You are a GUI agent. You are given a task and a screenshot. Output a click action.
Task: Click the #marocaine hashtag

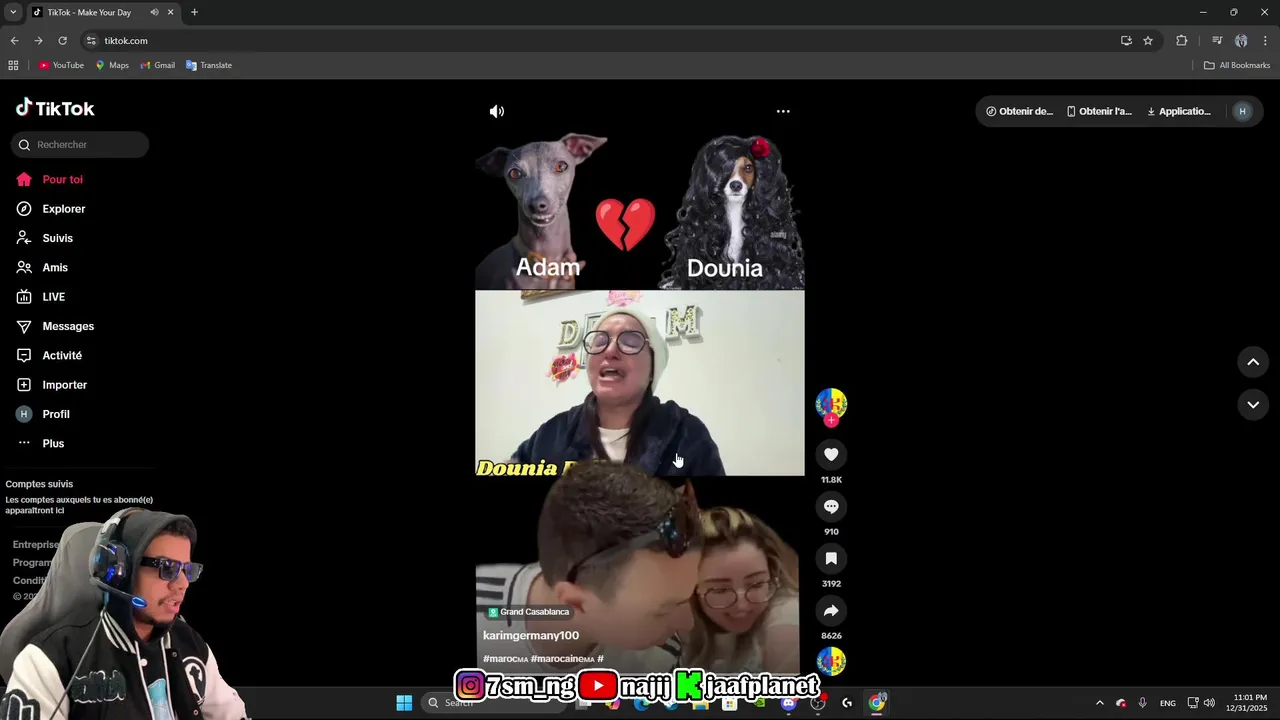[562, 659]
